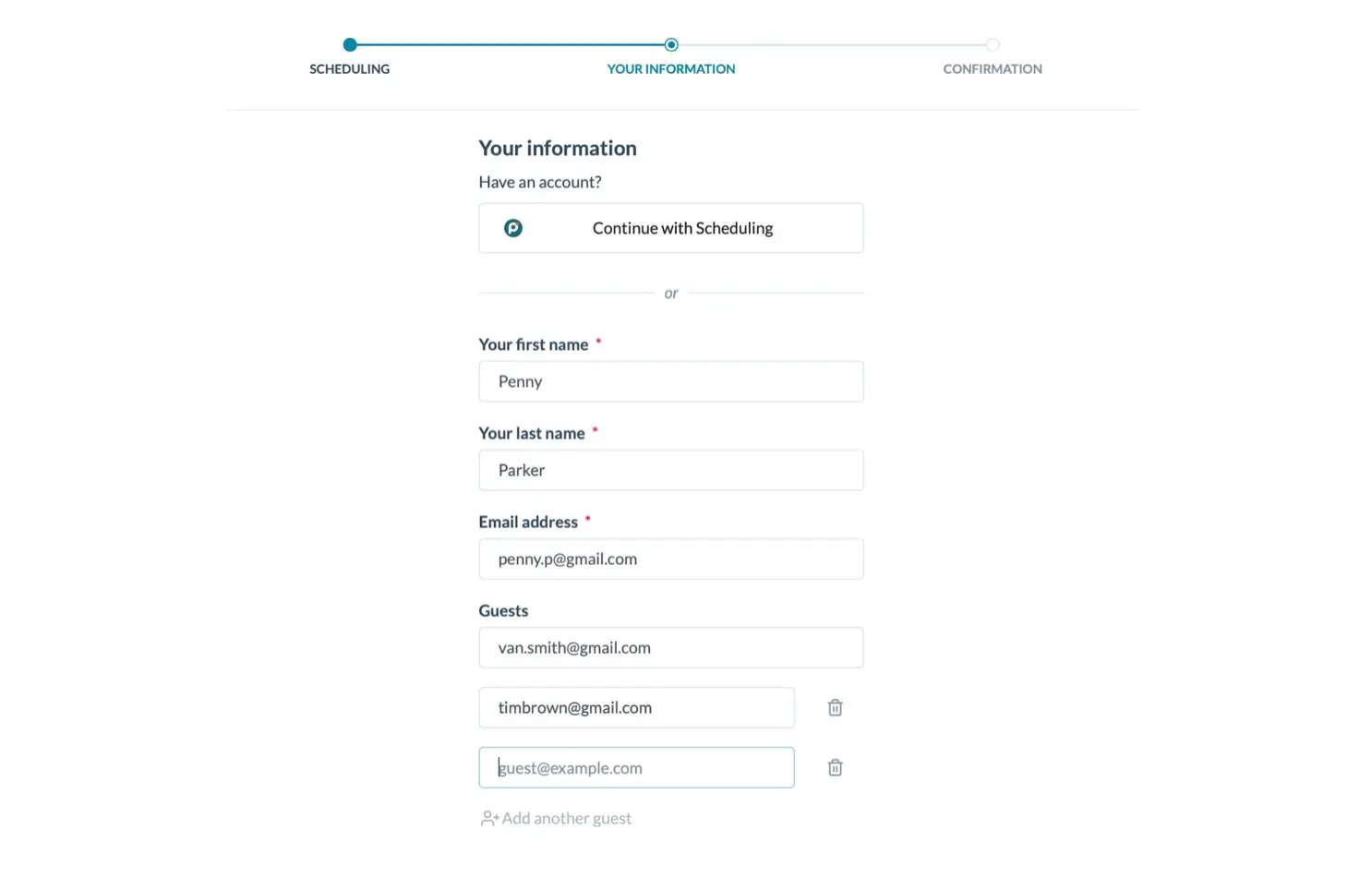
Task: Click the Your information heading
Action: 558,148
